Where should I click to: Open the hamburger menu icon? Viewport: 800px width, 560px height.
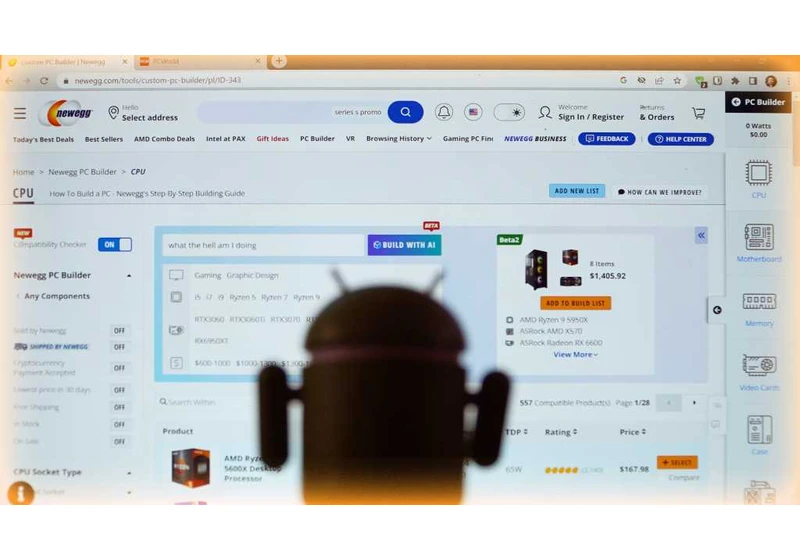(20, 113)
